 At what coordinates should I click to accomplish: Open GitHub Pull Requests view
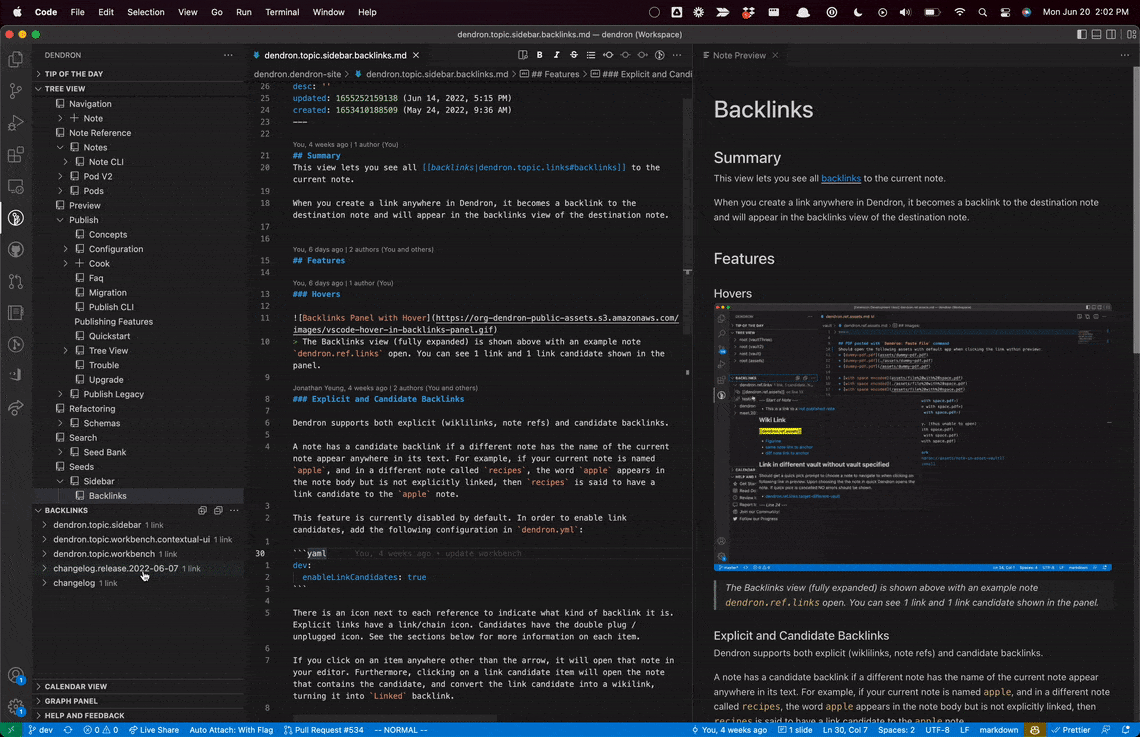click(15, 281)
